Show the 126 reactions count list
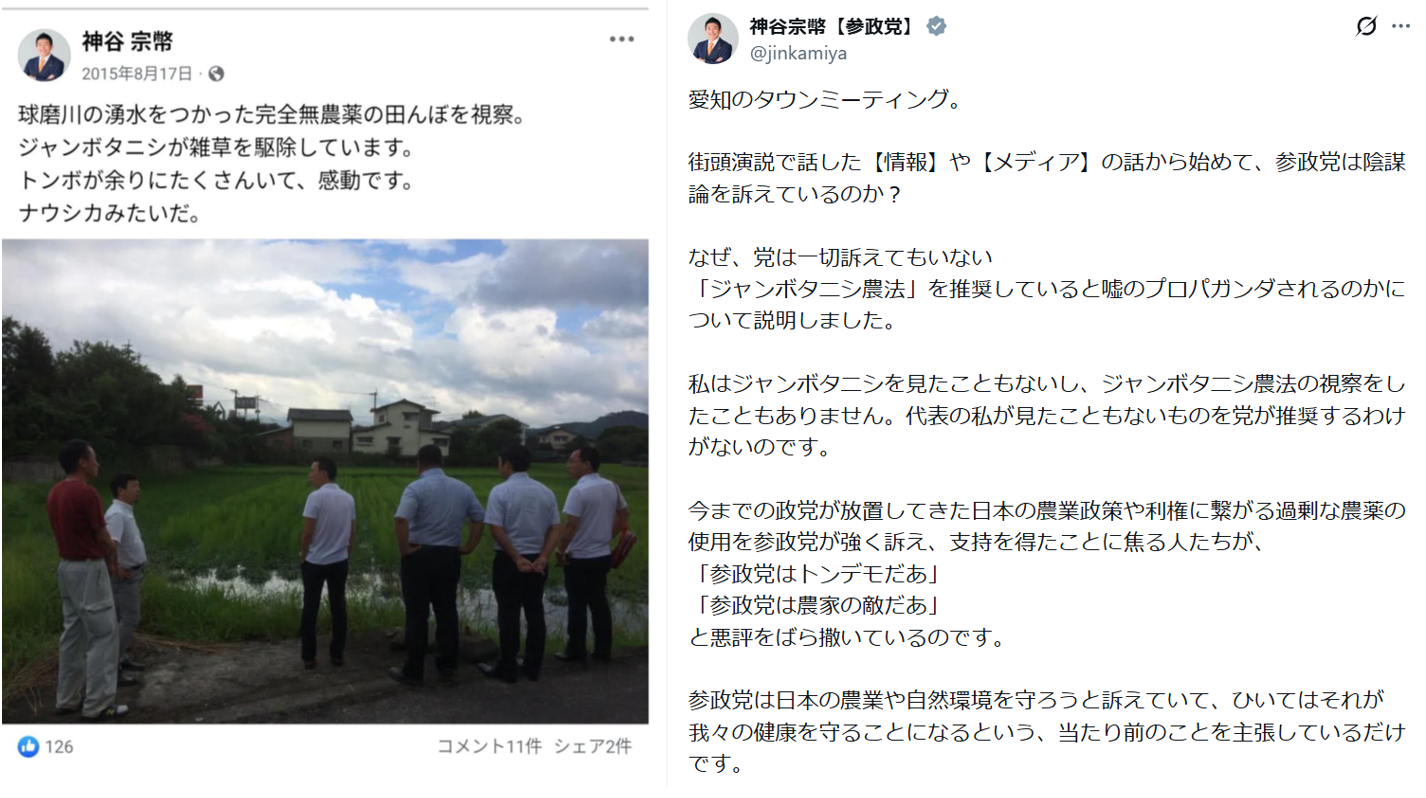The image size is (1426, 798). tap(59, 746)
